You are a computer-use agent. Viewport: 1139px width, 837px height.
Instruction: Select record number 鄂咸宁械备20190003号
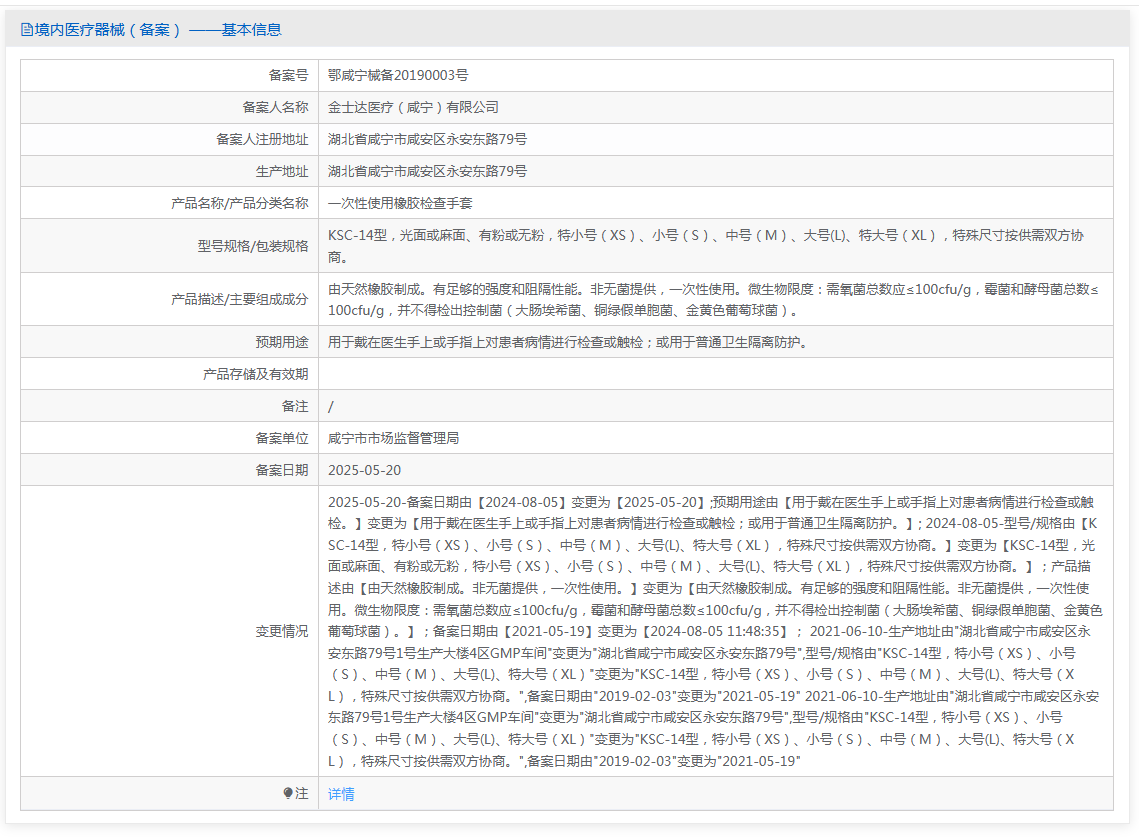tap(398, 76)
